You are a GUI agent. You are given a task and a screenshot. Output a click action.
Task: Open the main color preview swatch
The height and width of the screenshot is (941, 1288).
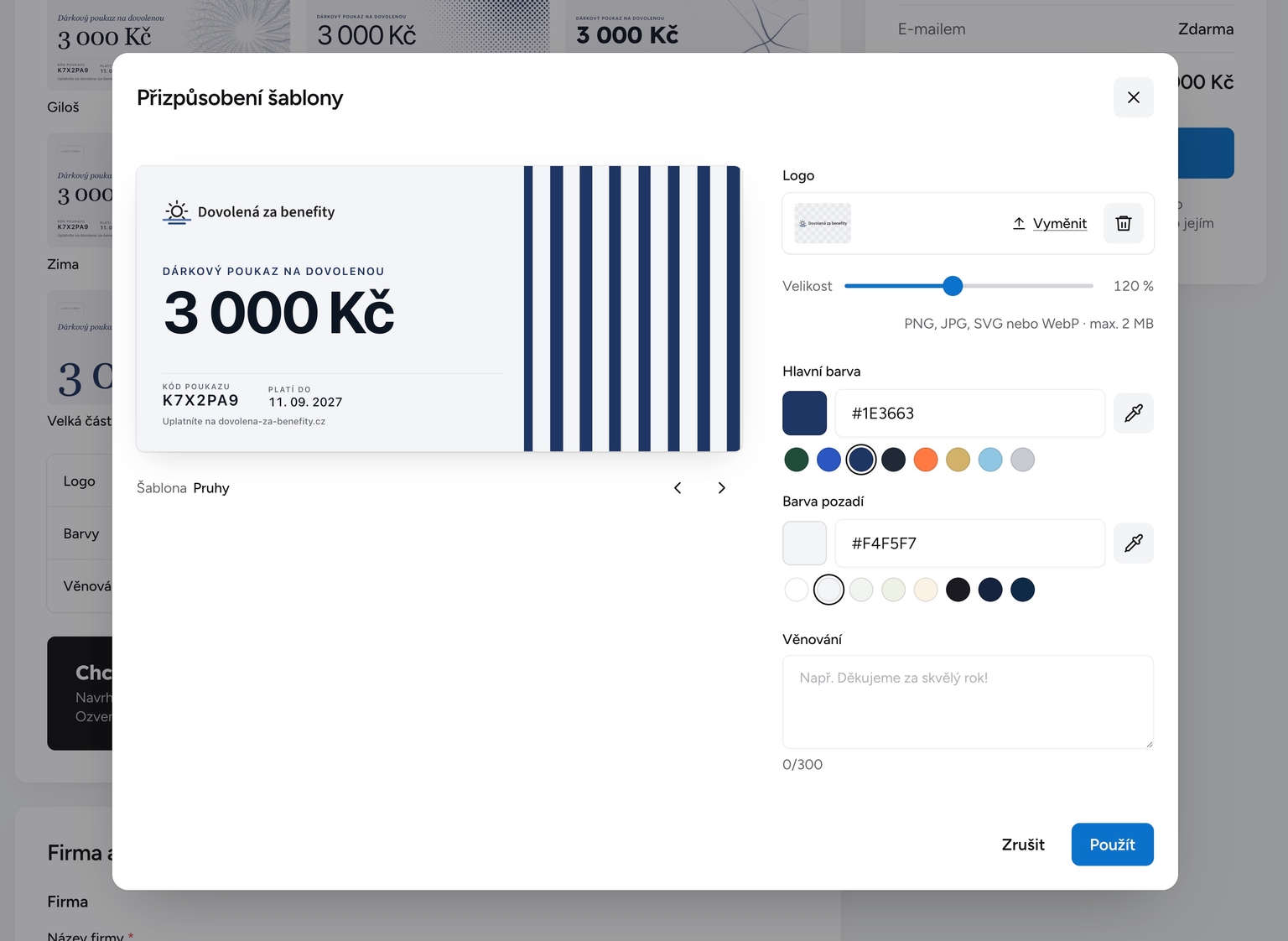click(804, 413)
